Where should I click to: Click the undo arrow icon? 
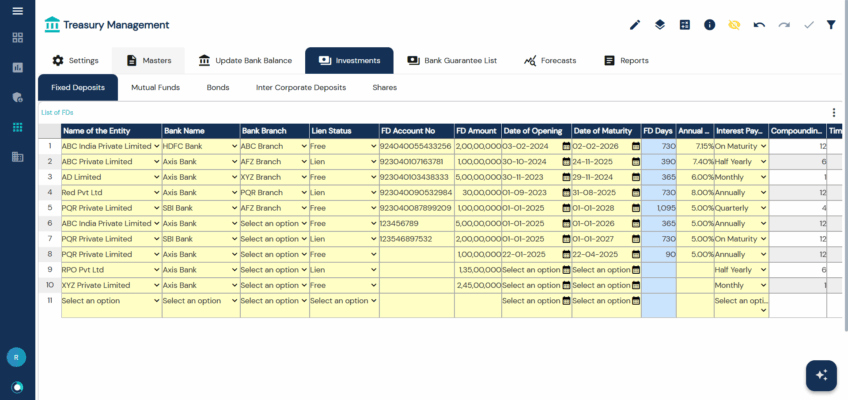[759, 25]
